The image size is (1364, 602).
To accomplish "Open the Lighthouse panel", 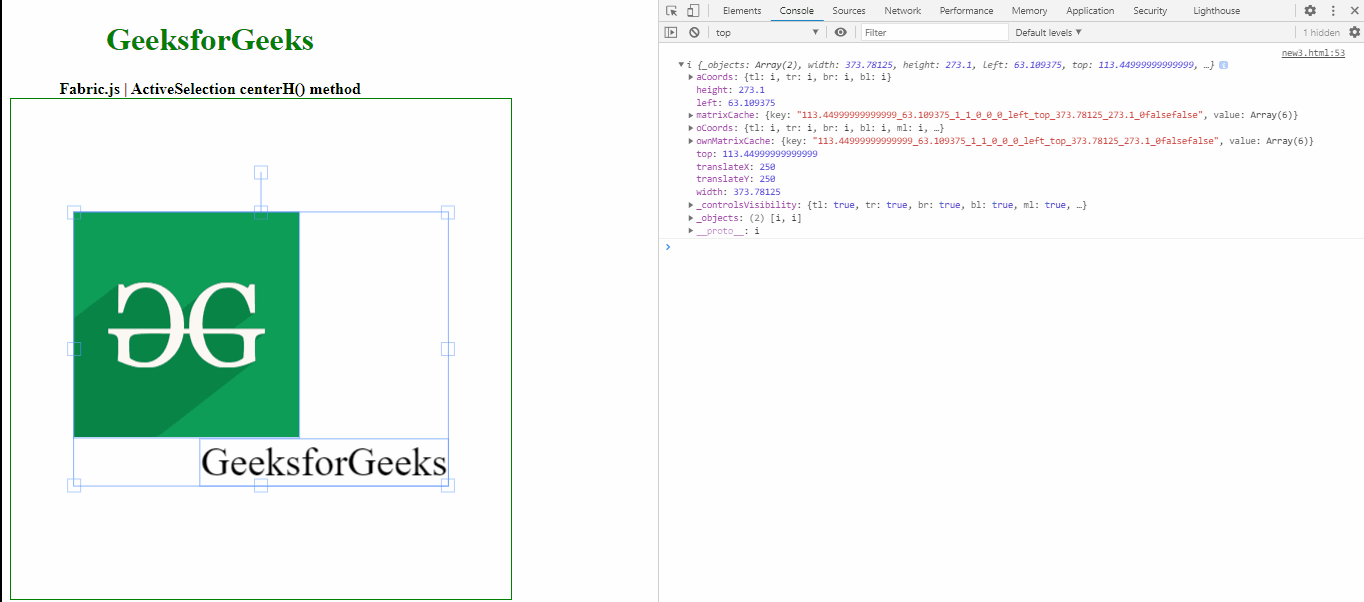I will point(1215,10).
